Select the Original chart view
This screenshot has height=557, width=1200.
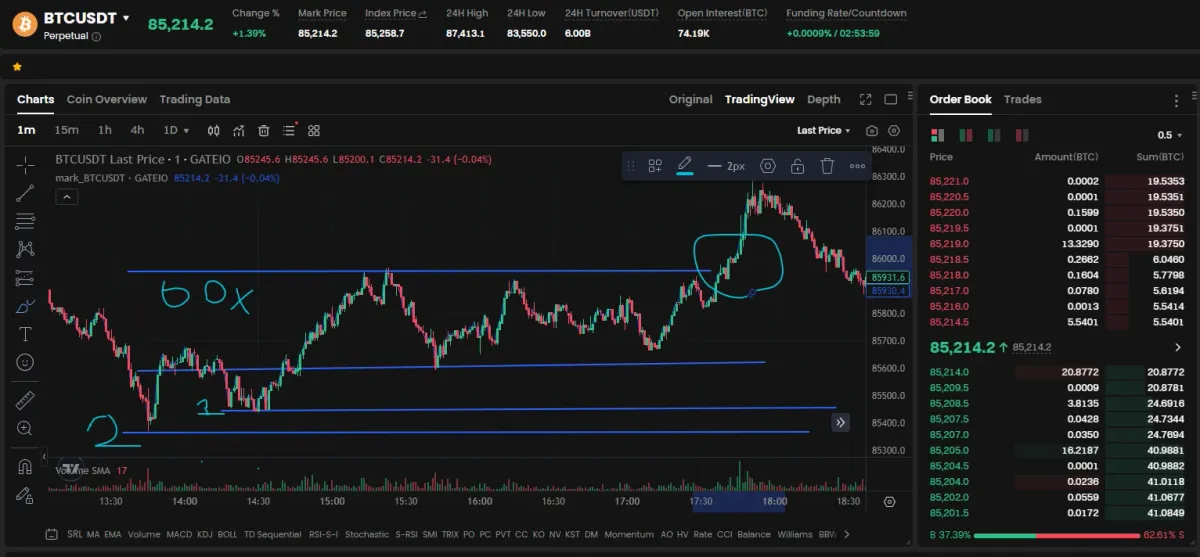point(691,99)
